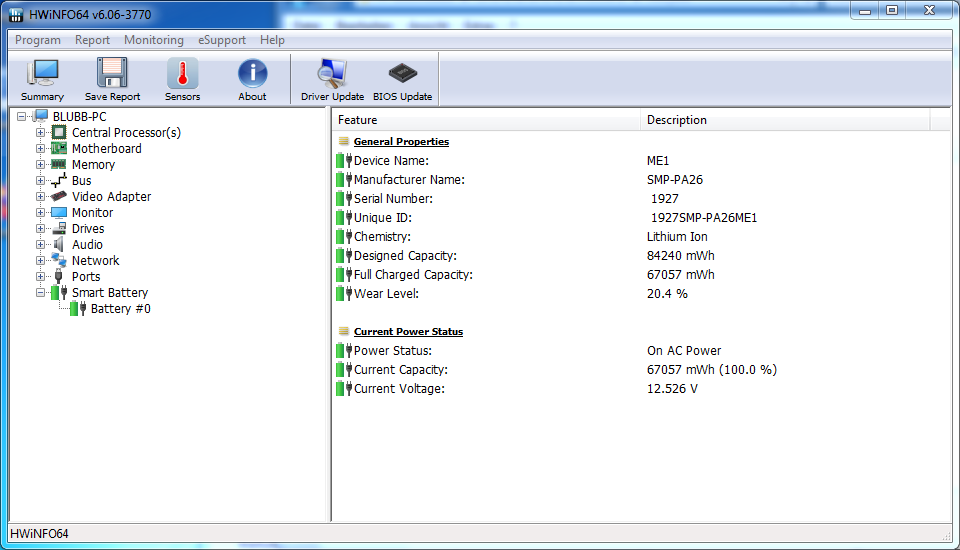Click the Monitor tree icon
This screenshot has height=550, width=960.
point(59,213)
